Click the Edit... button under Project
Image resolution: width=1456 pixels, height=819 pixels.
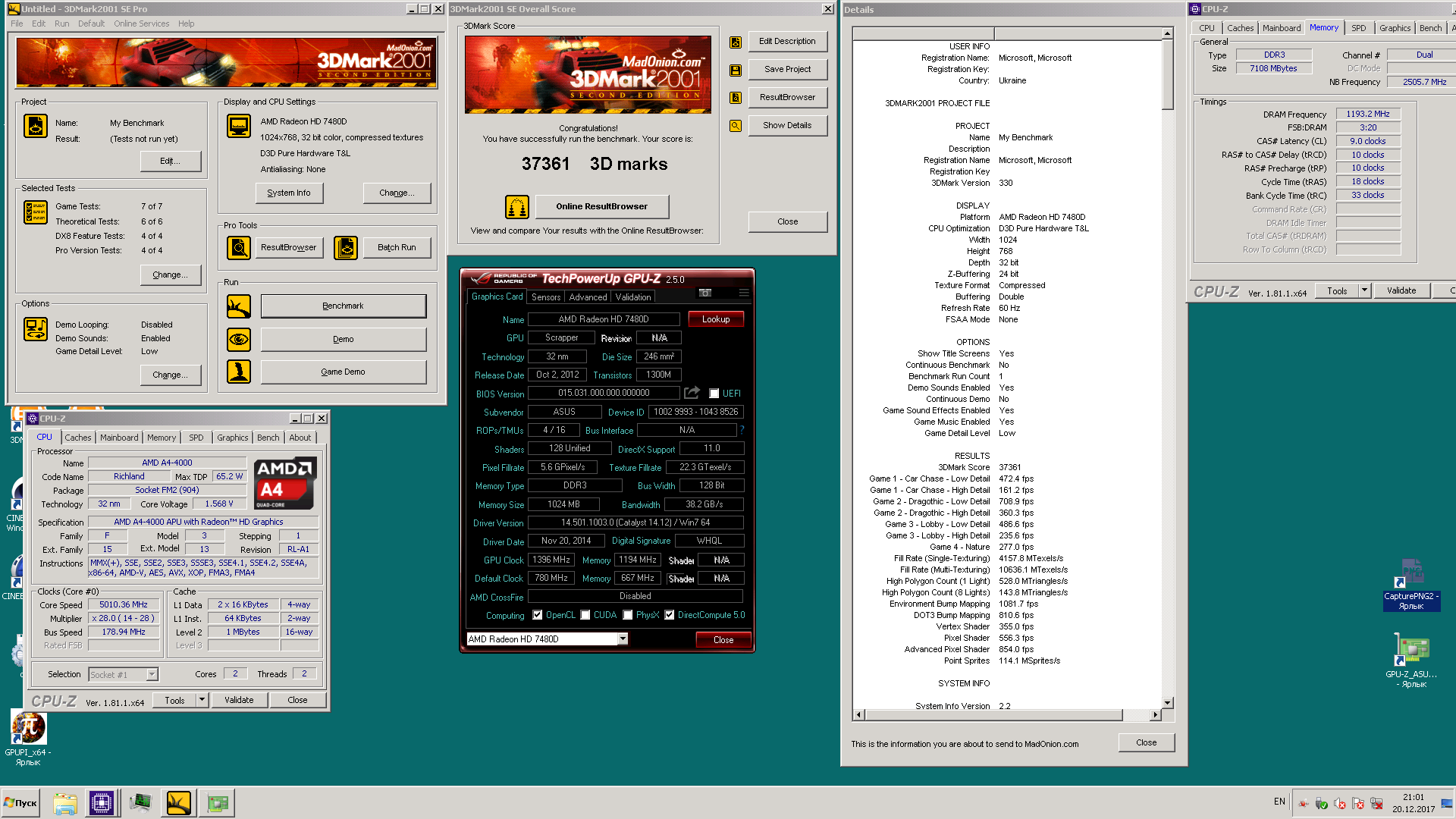click(171, 161)
